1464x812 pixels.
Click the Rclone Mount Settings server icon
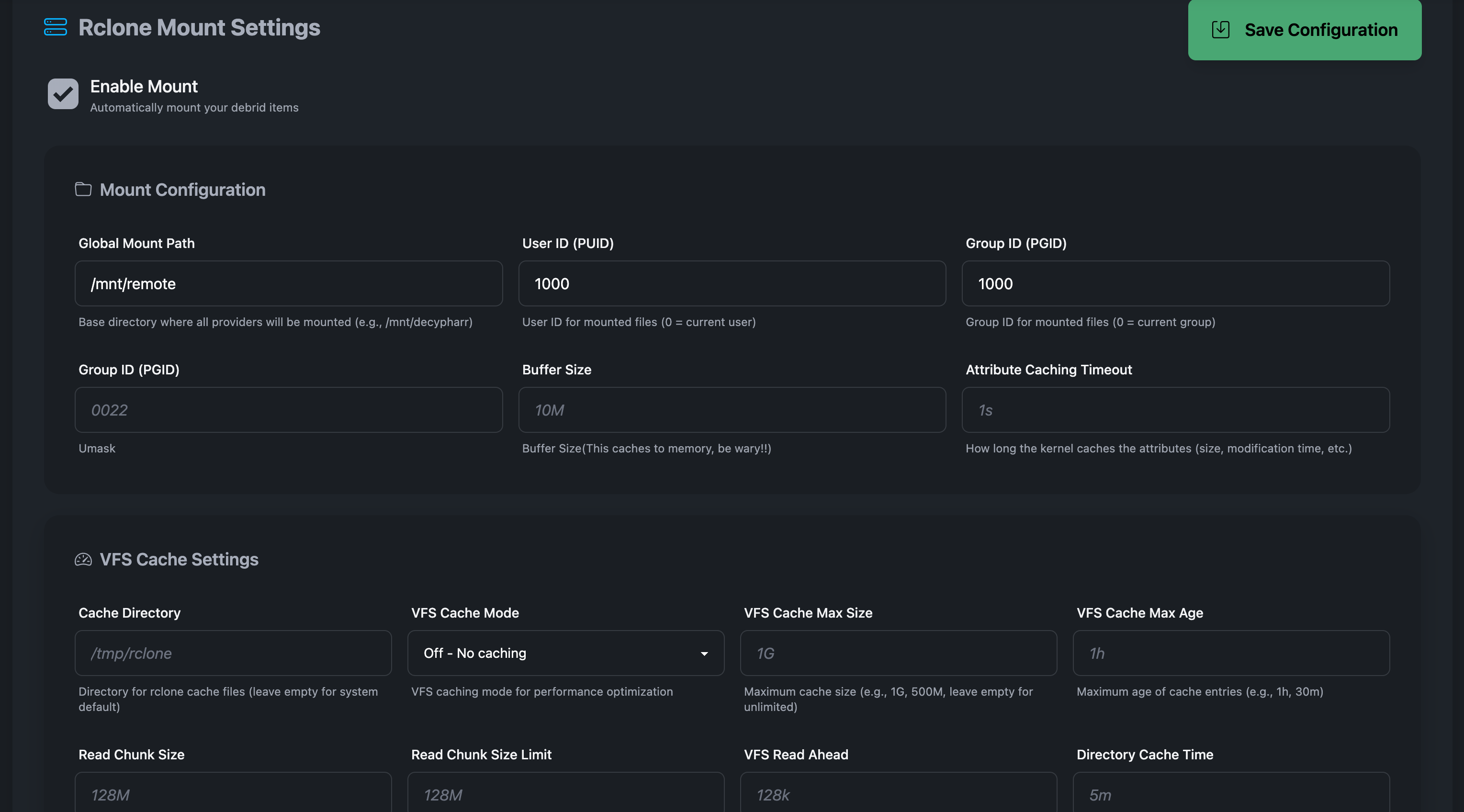tap(55, 27)
